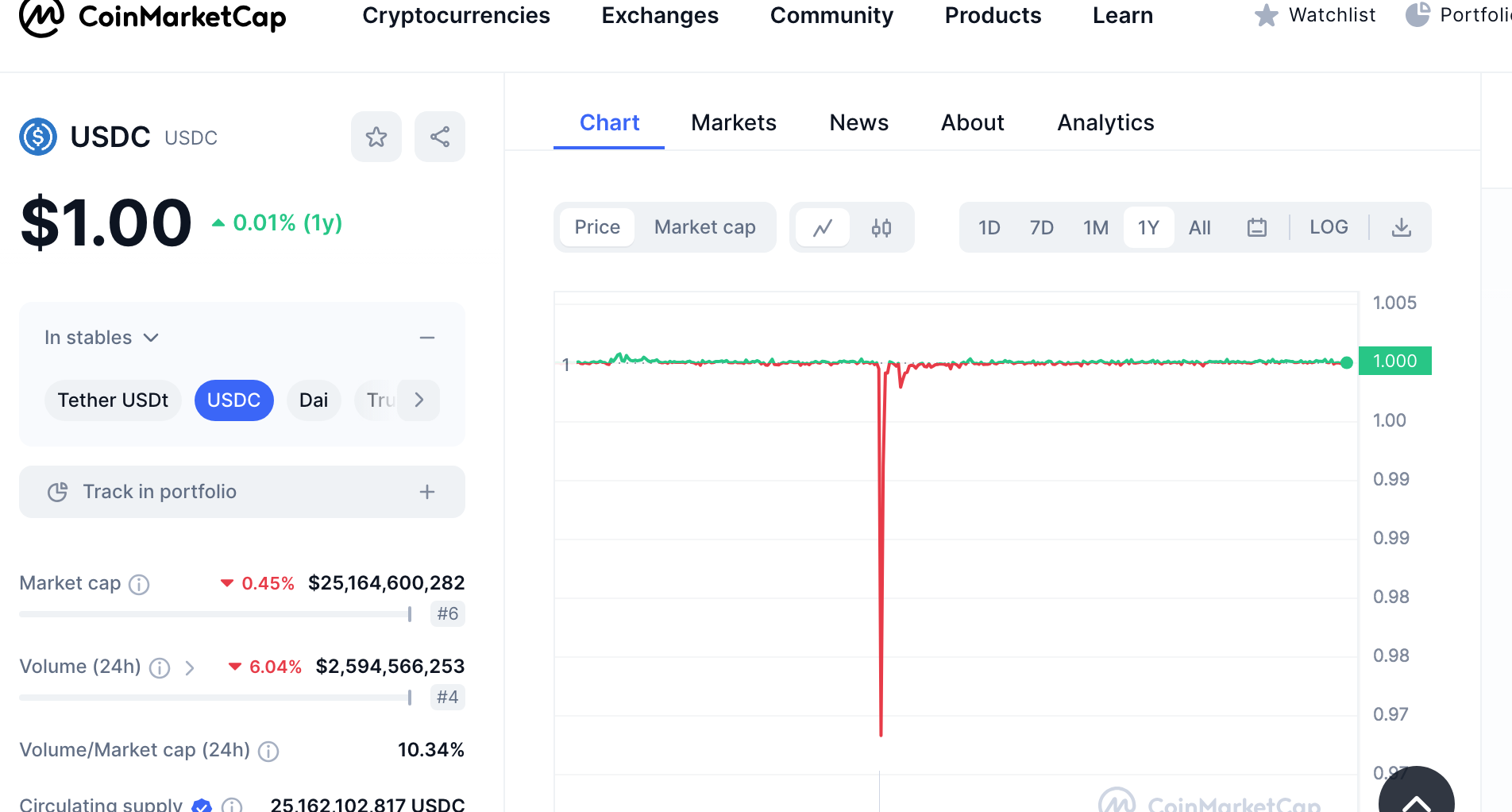The width and height of the screenshot is (1512, 812).
Task: Click green current price marker on chart
Action: (1346, 362)
